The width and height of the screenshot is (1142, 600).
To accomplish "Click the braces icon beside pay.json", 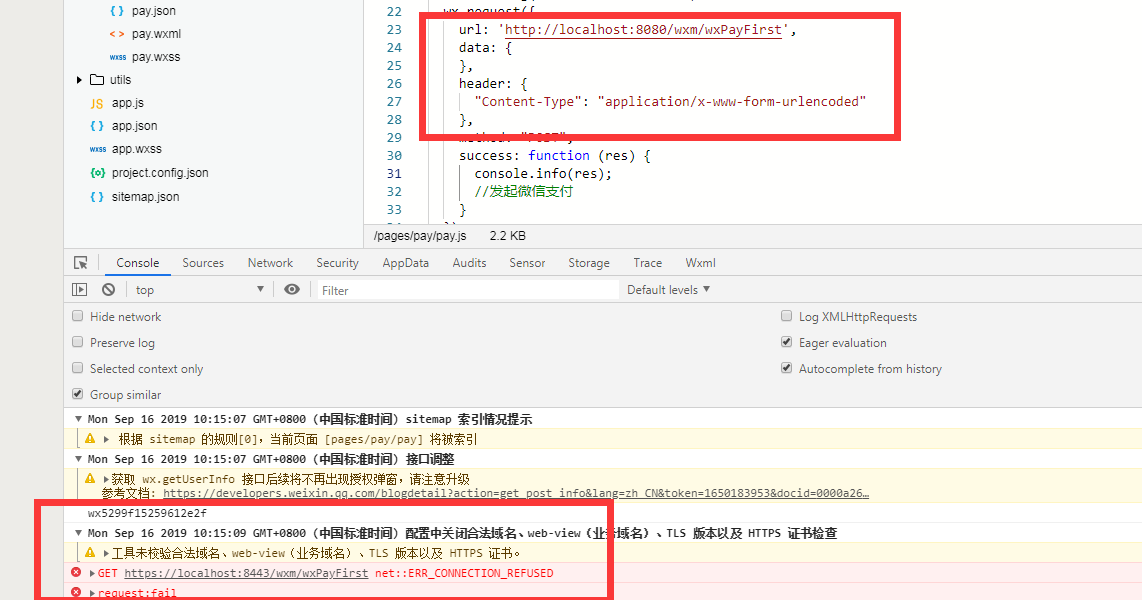I will point(117,11).
